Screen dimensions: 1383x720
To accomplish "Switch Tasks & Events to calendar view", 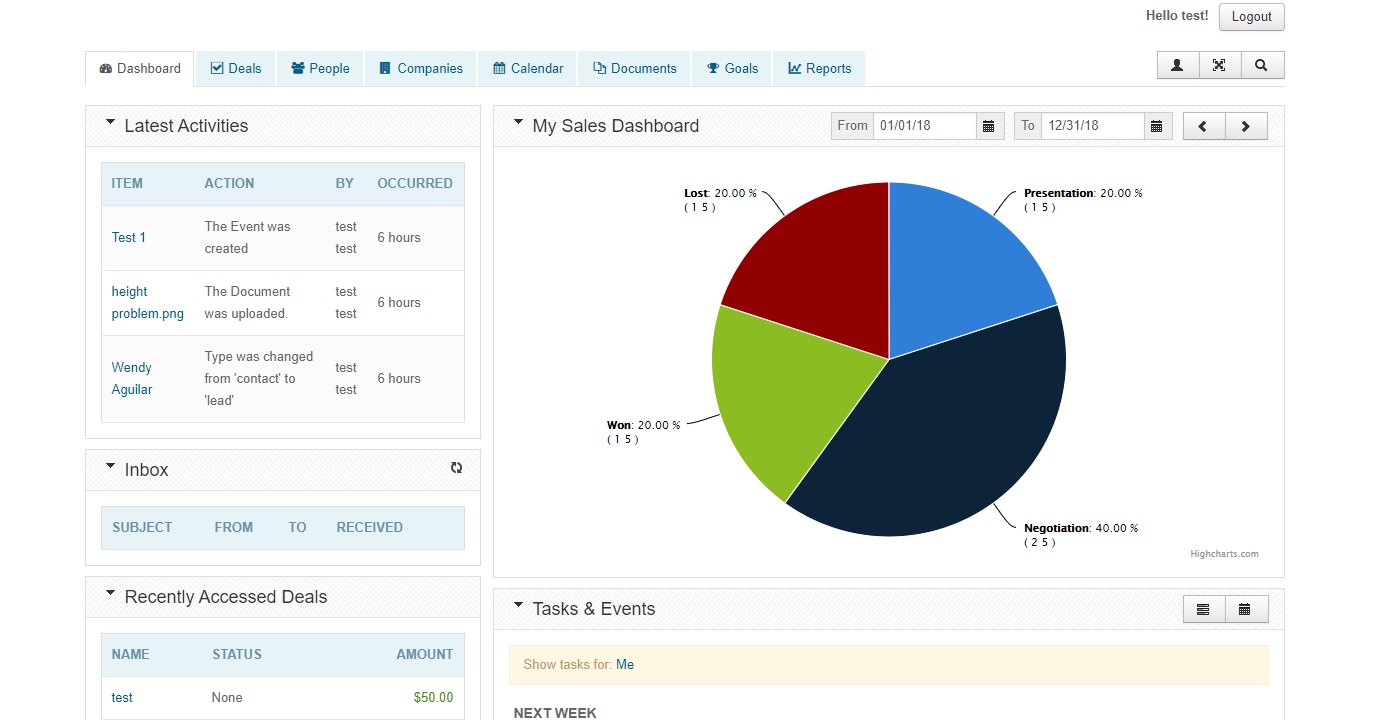I will (x=1246, y=608).
